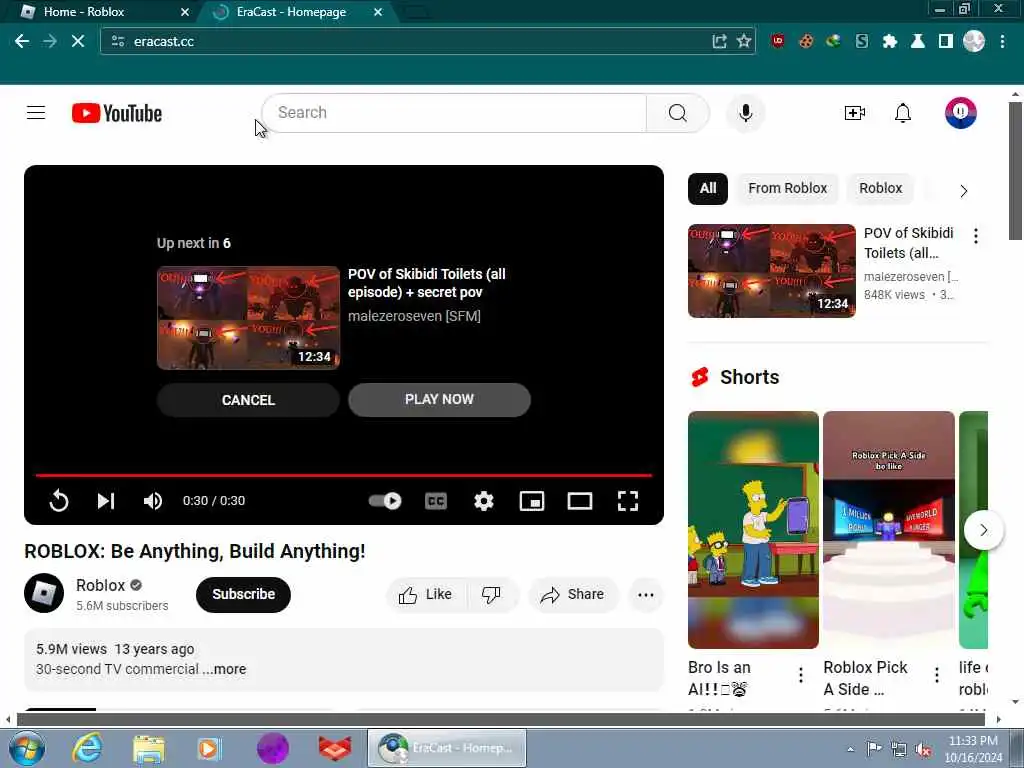Open the up next Skibidi thumbnail in player
The width and height of the screenshot is (1024, 768).
click(248, 318)
